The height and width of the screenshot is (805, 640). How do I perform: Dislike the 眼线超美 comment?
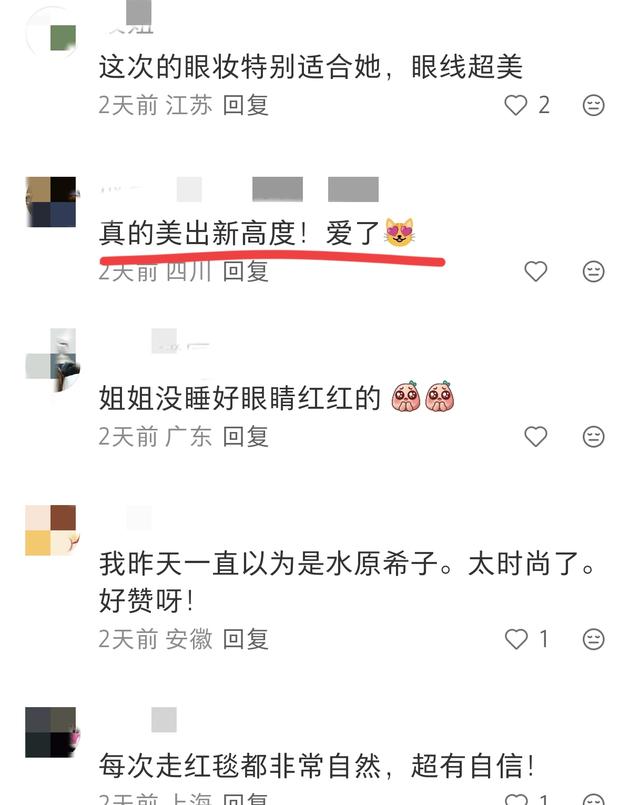593,105
